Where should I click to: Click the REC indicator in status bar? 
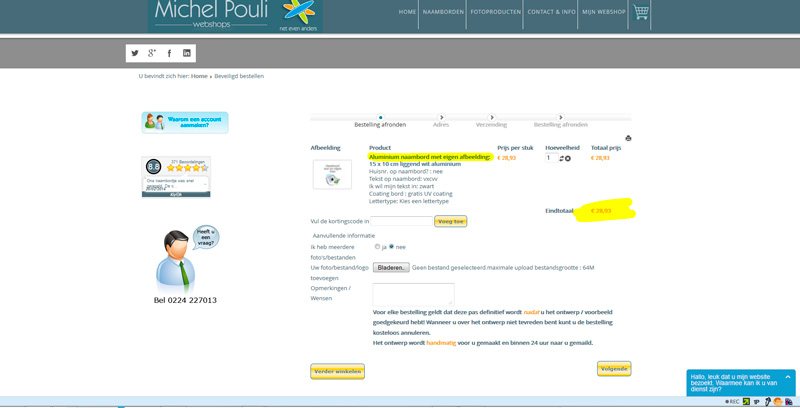click(732, 402)
